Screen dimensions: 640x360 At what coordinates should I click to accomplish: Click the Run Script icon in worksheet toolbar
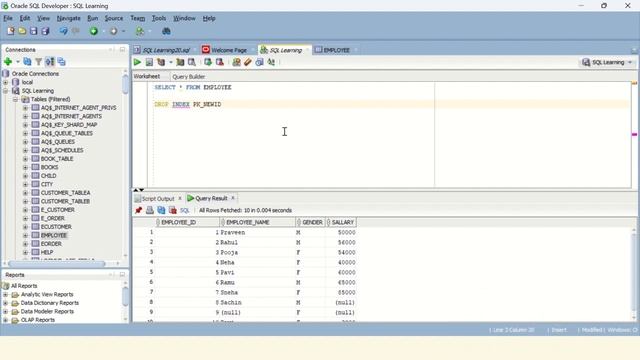149,62
